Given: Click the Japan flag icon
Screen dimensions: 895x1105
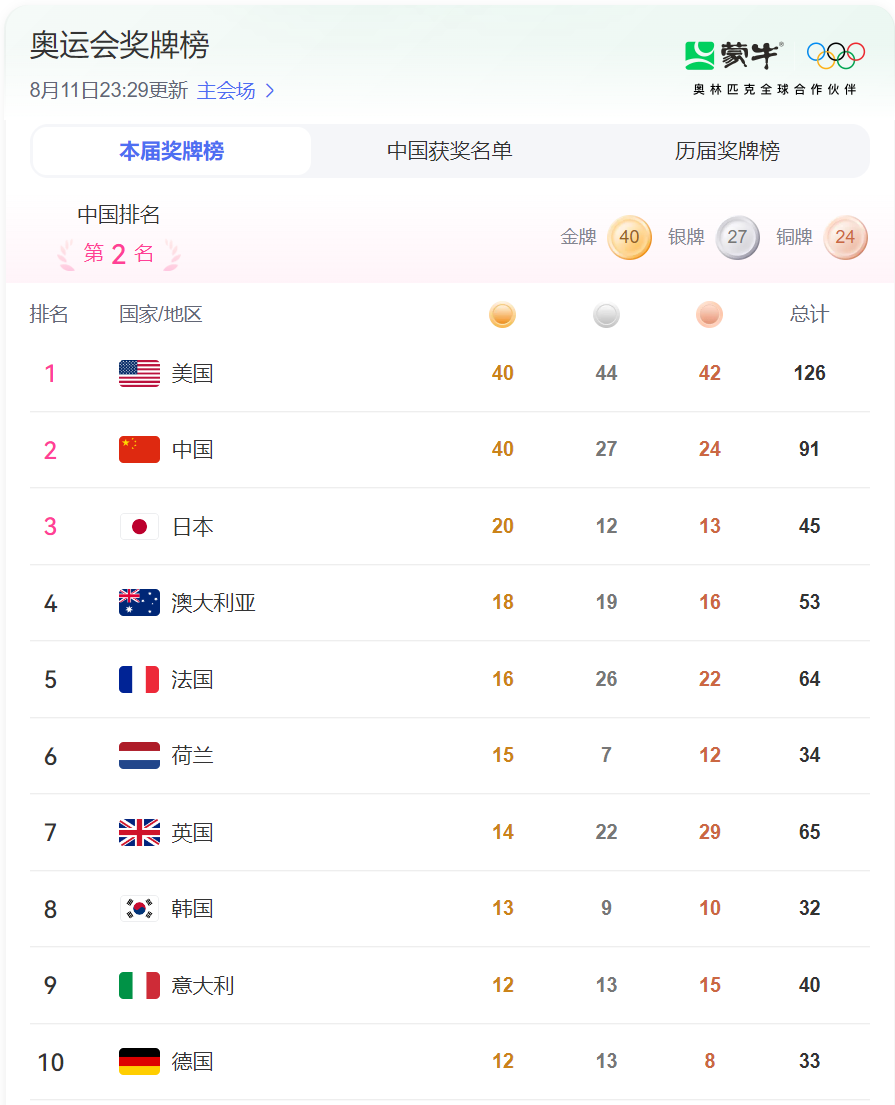Looking at the screenshot, I should 139,527.
